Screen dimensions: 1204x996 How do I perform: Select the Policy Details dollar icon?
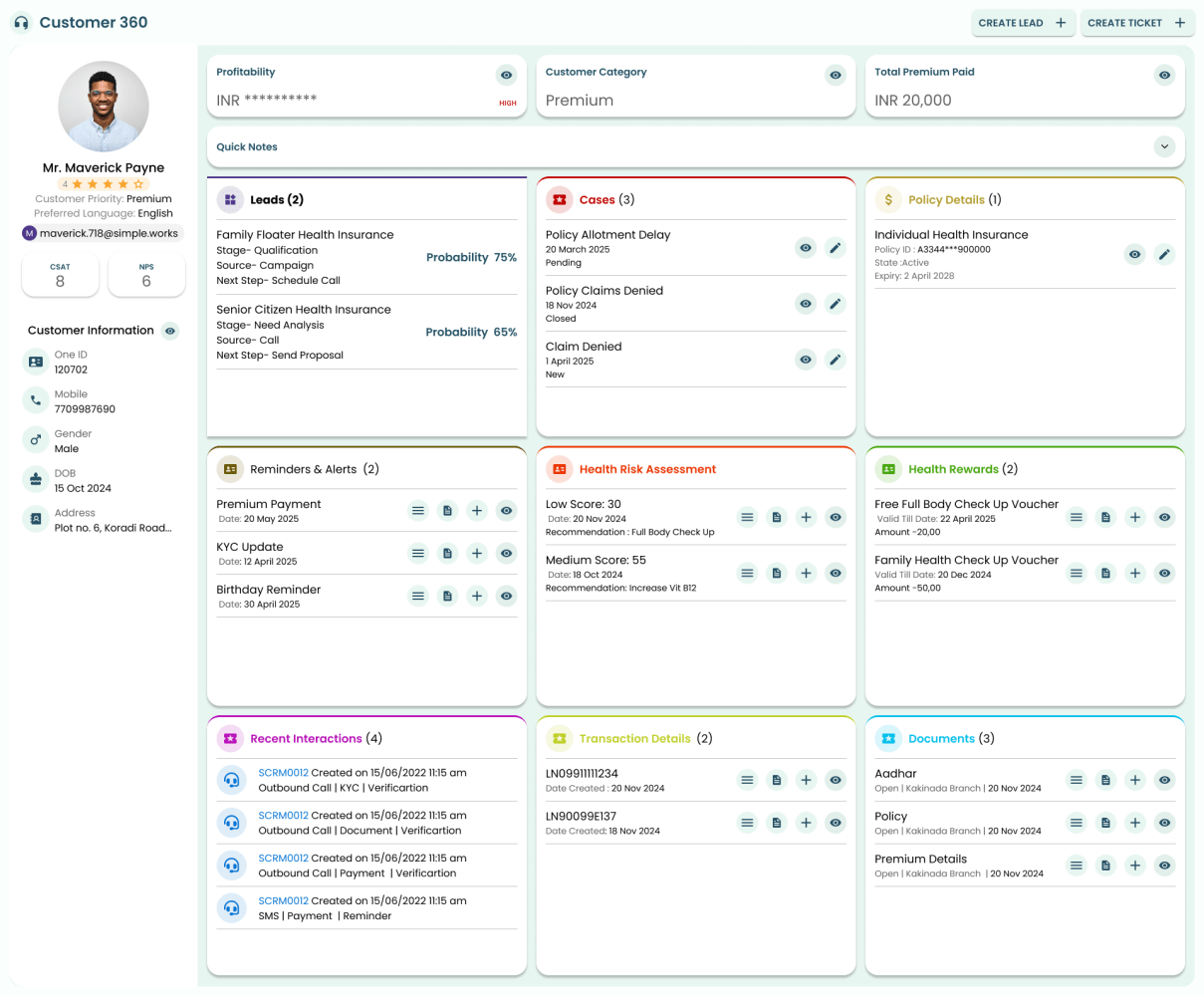(888, 199)
